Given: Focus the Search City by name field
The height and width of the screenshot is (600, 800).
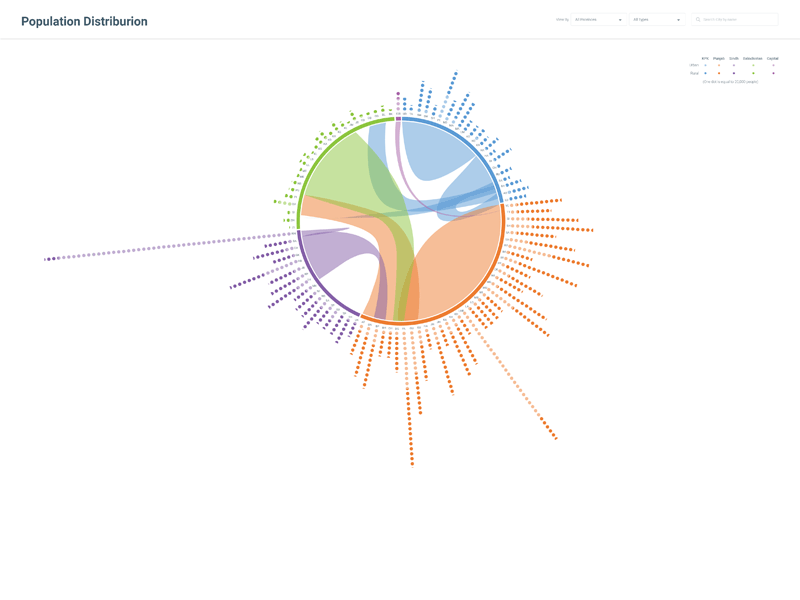Looking at the screenshot, I should [735, 20].
